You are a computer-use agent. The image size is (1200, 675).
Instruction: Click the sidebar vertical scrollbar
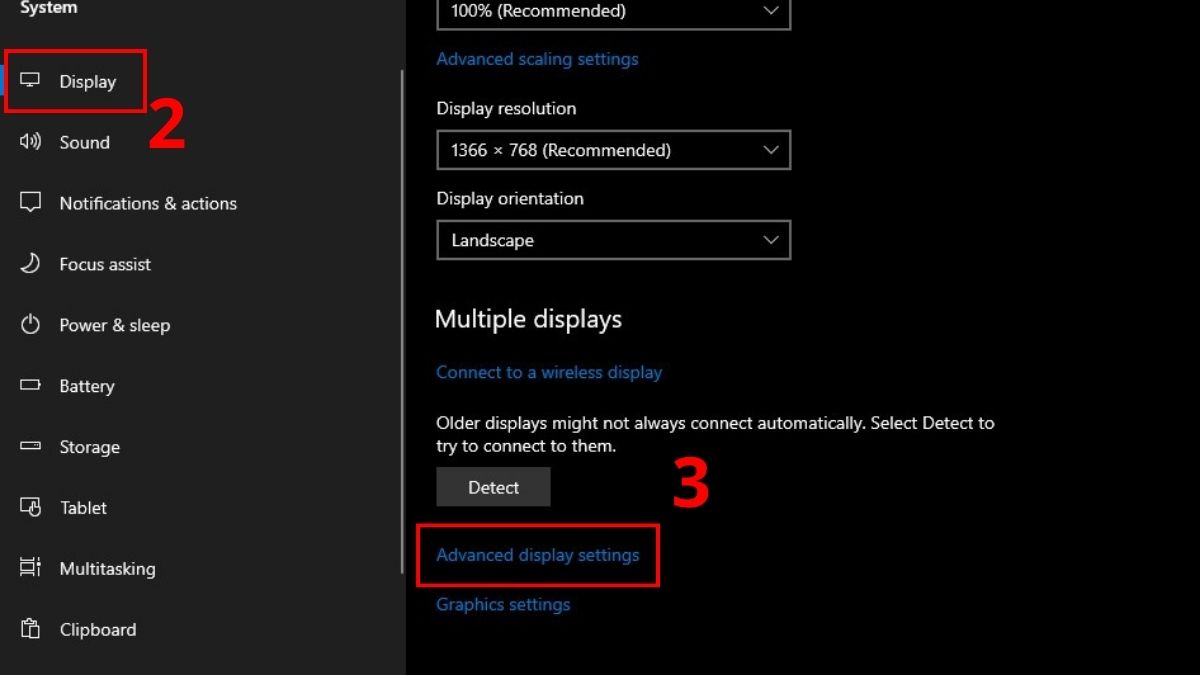(x=402, y=320)
